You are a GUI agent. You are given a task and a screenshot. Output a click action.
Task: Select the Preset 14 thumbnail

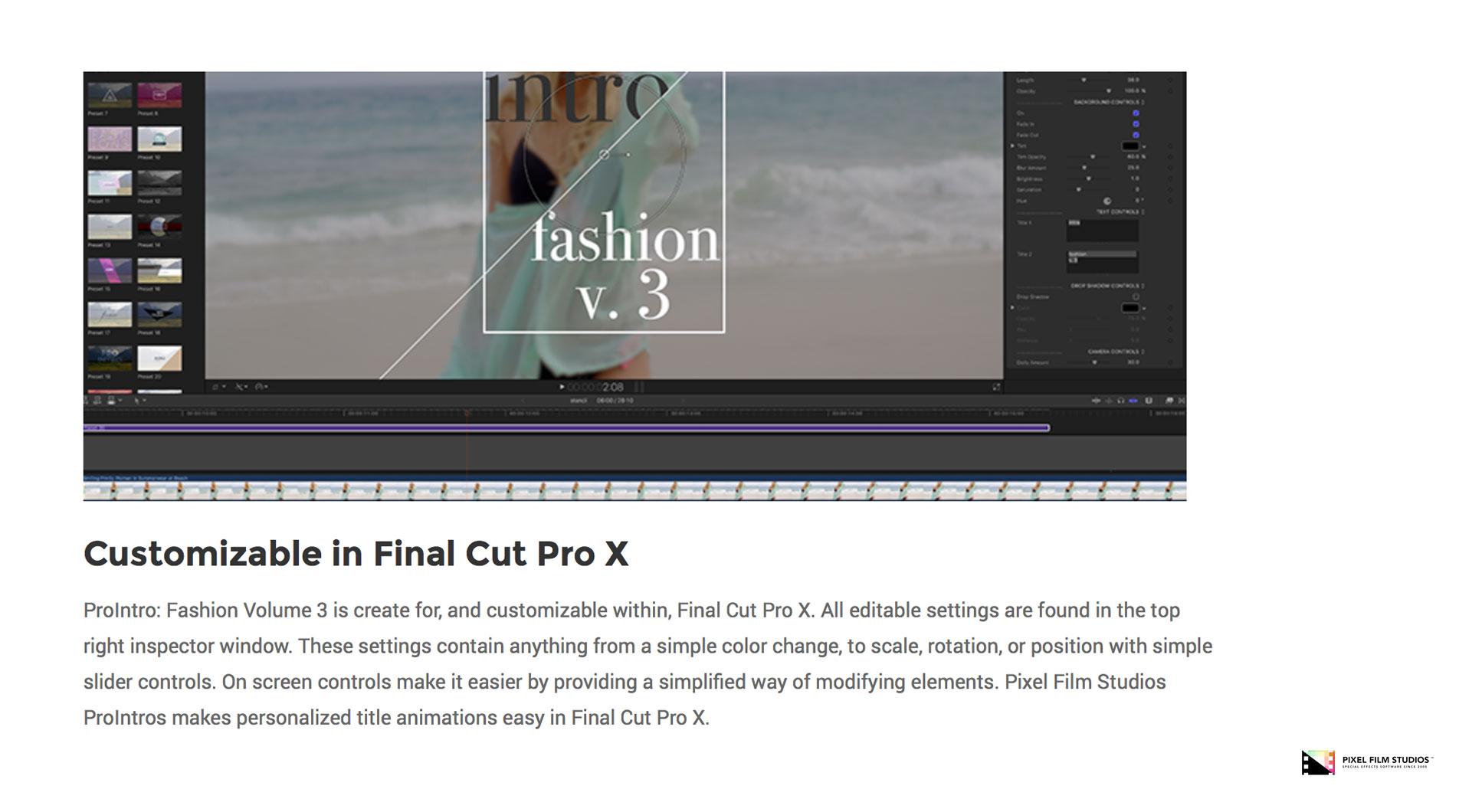[159, 227]
